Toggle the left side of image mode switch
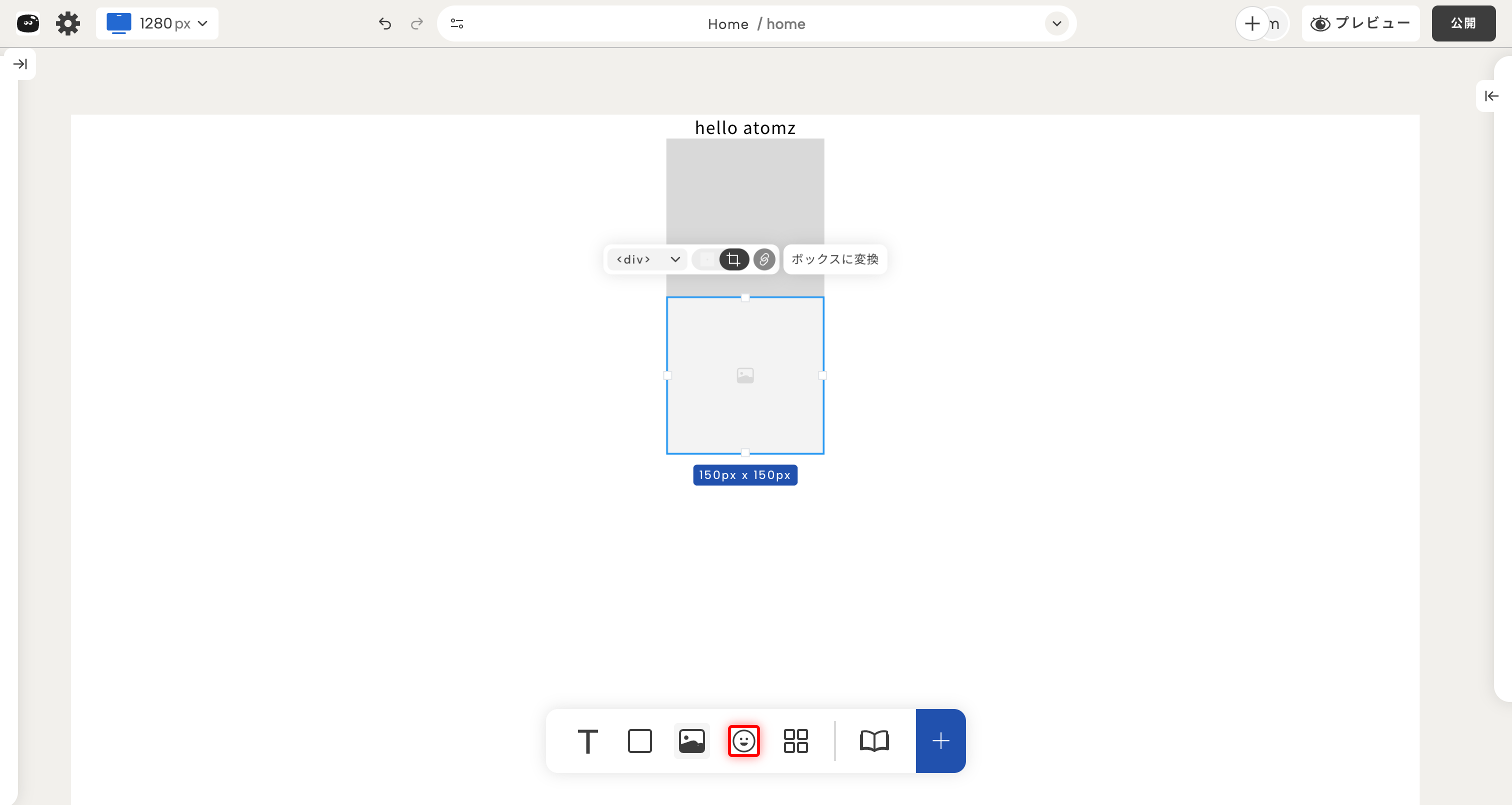Viewport: 1512px width, 805px height. click(706, 259)
